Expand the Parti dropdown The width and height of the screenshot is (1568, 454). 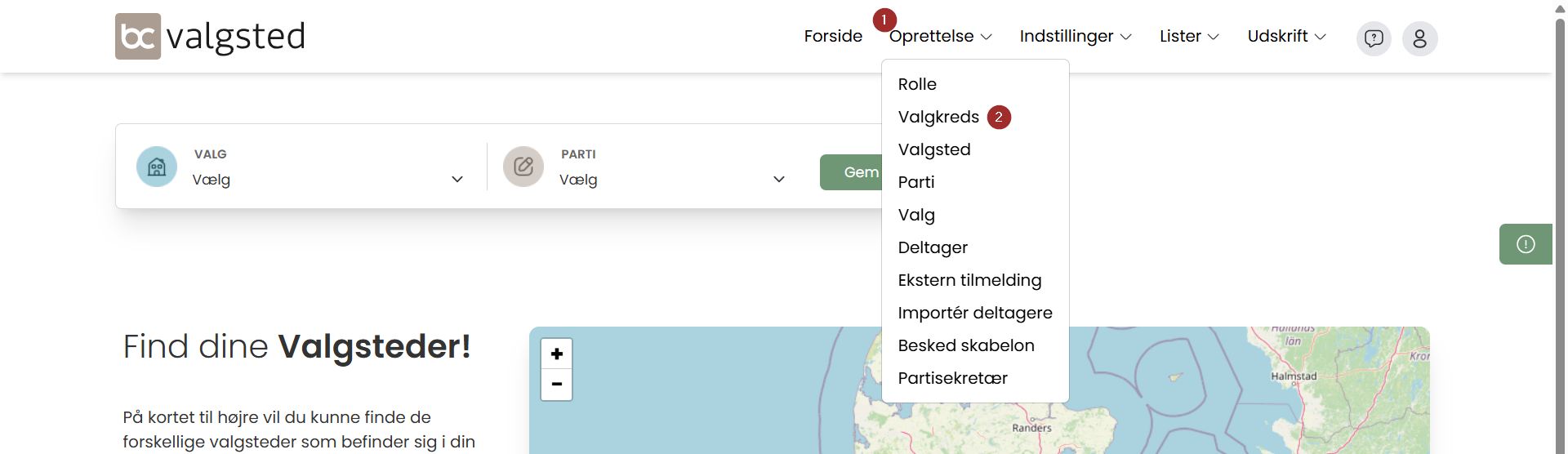click(670, 180)
